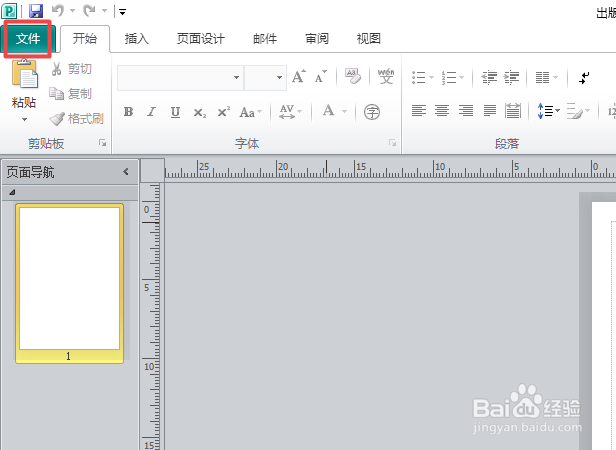Screen dimensions: 616x450
Task: Open the Change Case Aa dropdown
Action: point(251,112)
